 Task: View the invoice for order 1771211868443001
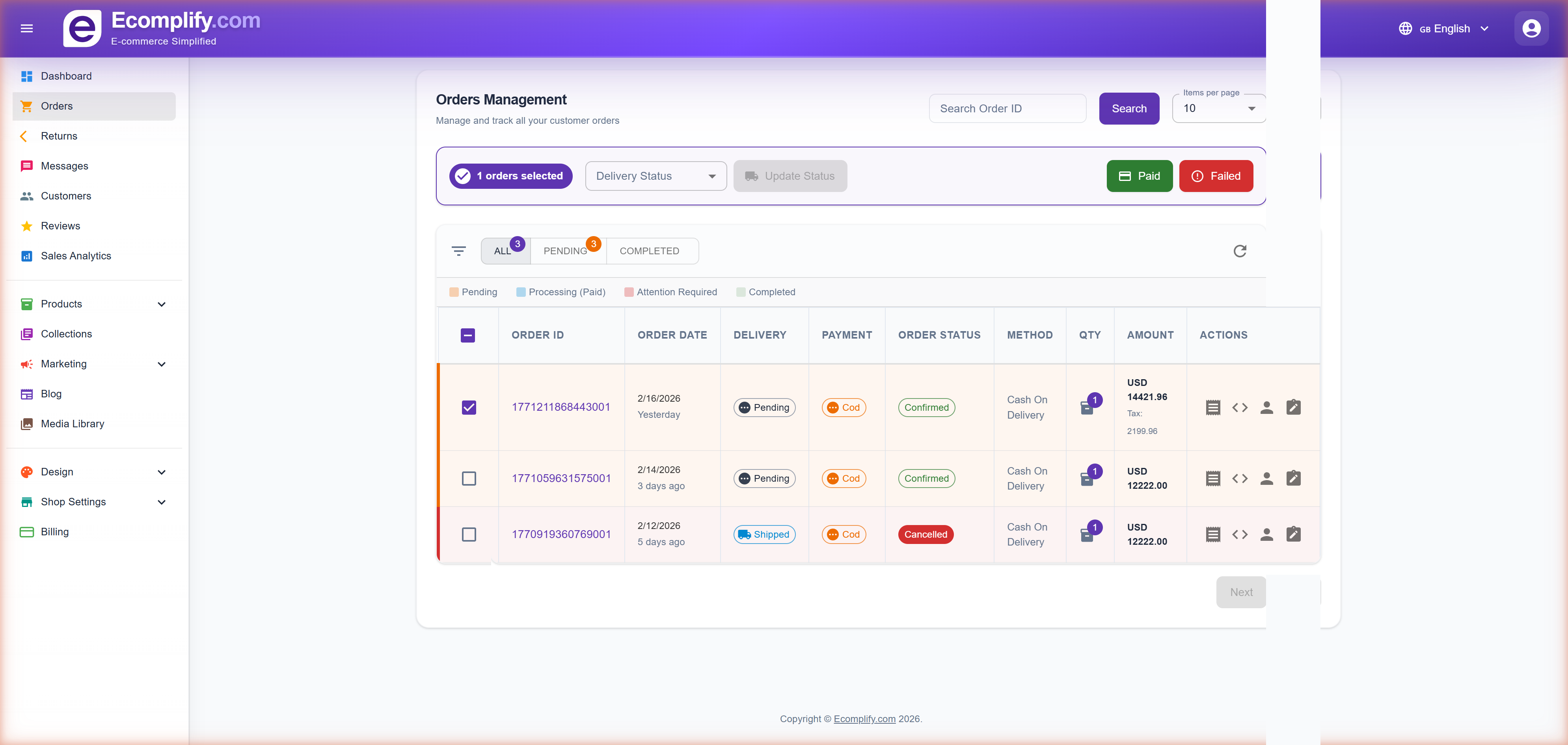point(1213,407)
